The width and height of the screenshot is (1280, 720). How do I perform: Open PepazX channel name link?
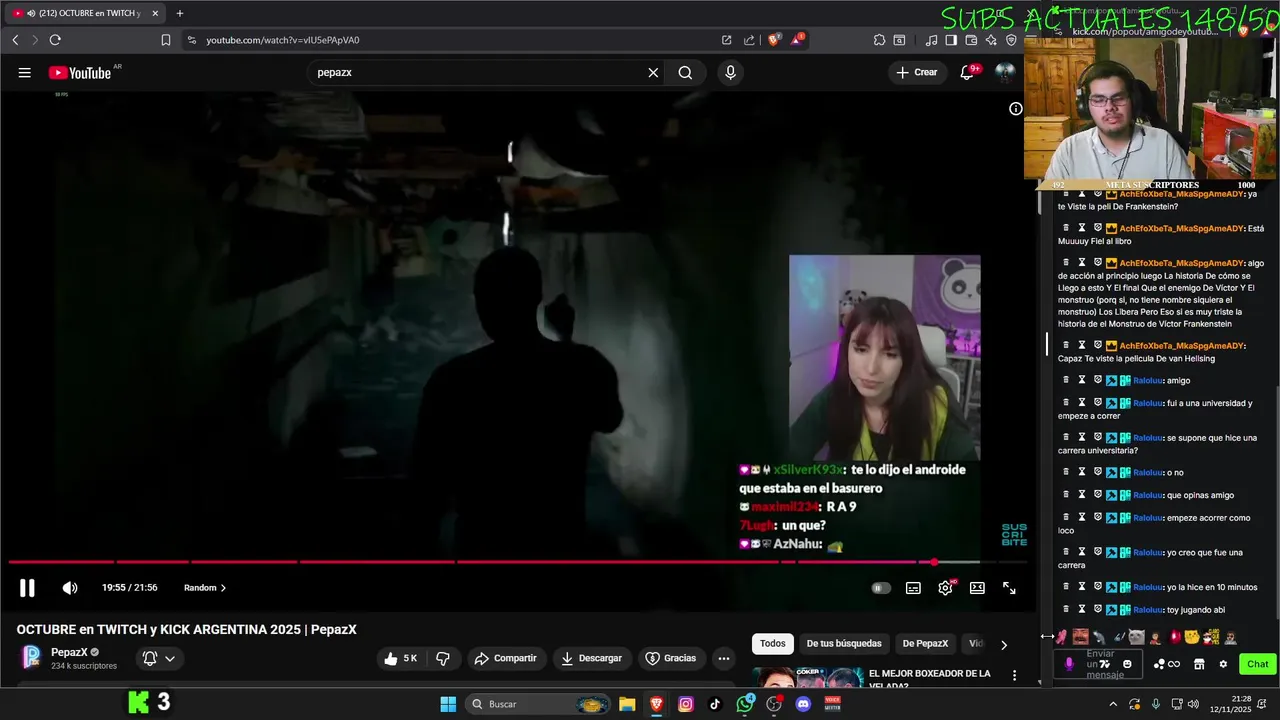70,652
